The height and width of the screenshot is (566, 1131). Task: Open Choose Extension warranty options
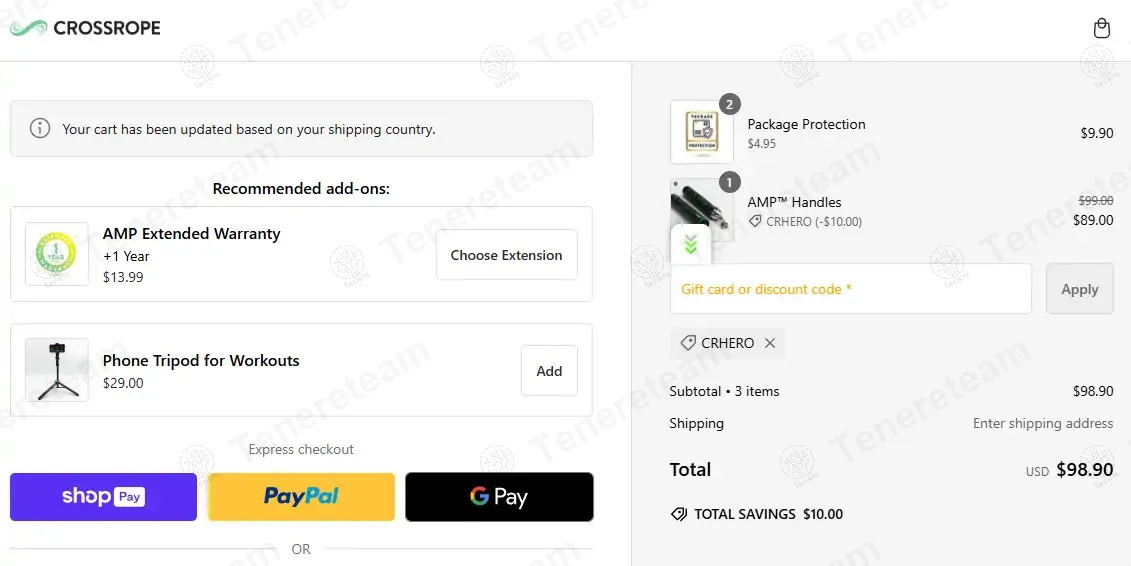(x=506, y=255)
